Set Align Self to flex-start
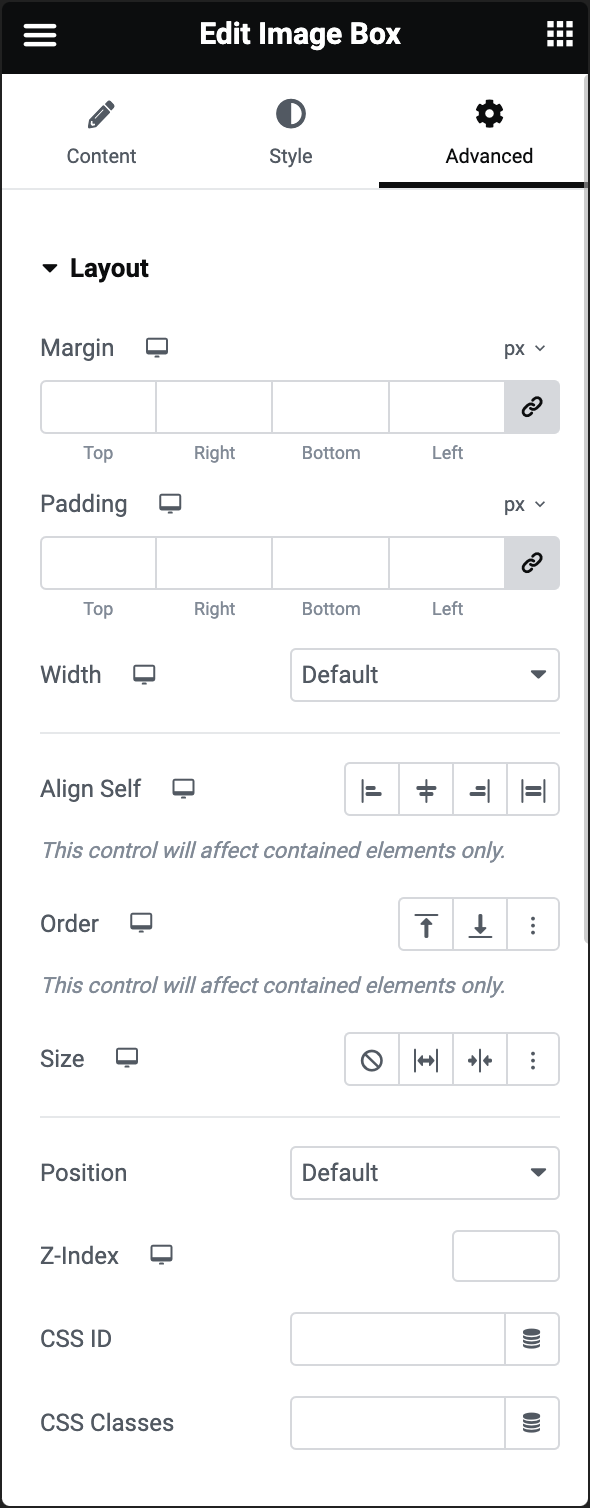This screenshot has height=1508, width=590. [371, 789]
